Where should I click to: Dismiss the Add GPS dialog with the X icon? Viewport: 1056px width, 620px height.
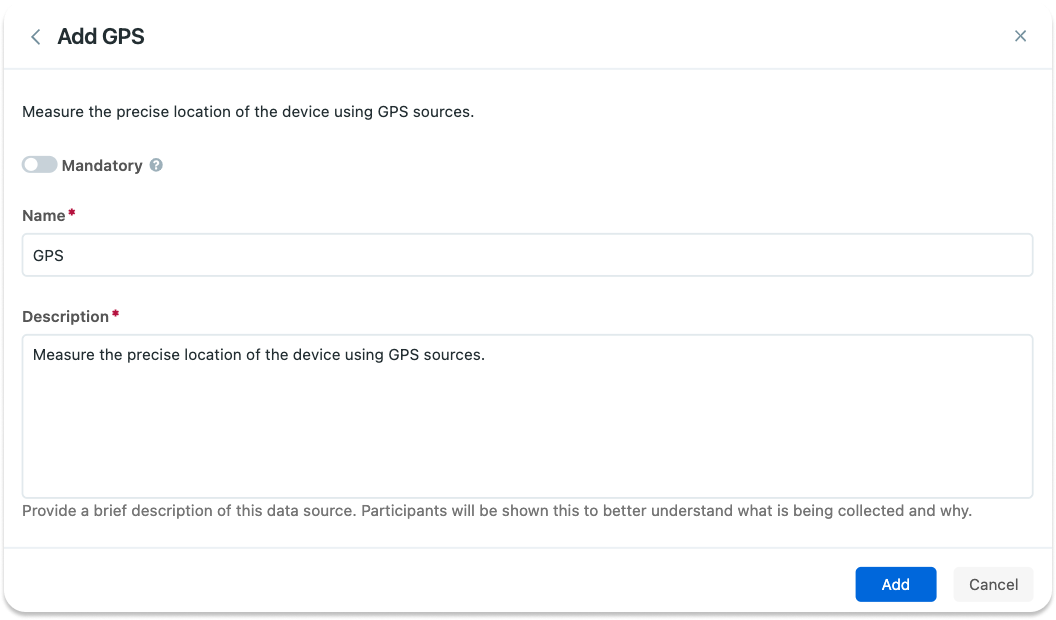1020,36
